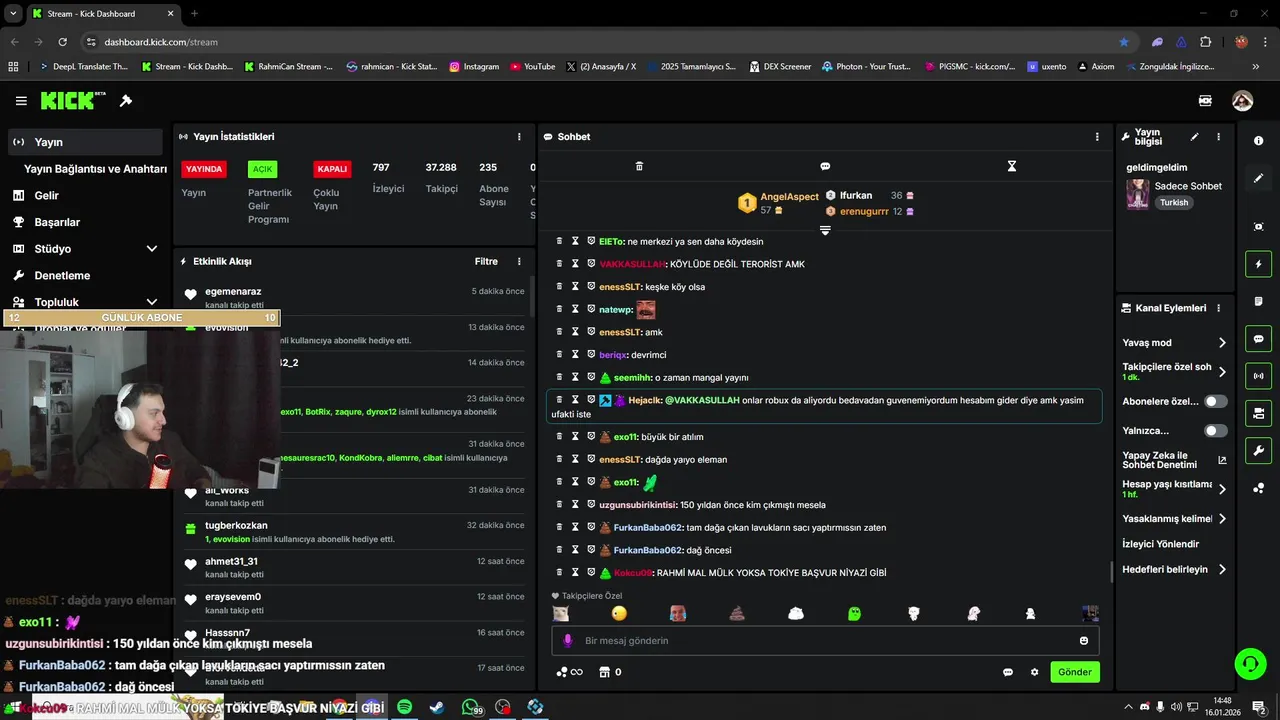Timeout VAKKASULLAH using the hourglass icon
Screen dimensions: 1280x720
[575, 264]
